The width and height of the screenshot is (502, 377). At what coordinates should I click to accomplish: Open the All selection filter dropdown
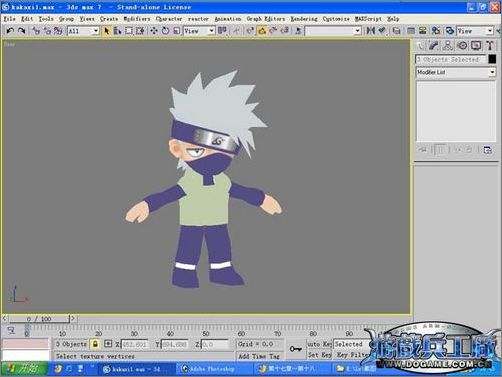coord(83,31)
